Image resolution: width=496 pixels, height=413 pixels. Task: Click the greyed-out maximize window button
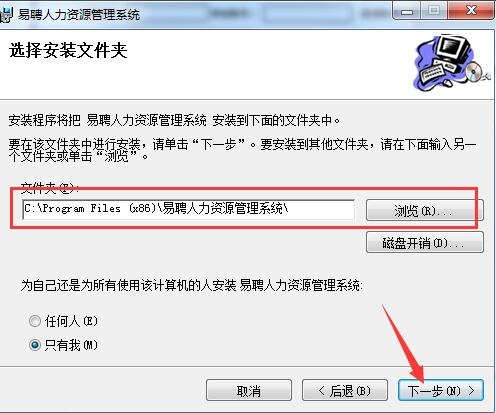pos(434,12)
